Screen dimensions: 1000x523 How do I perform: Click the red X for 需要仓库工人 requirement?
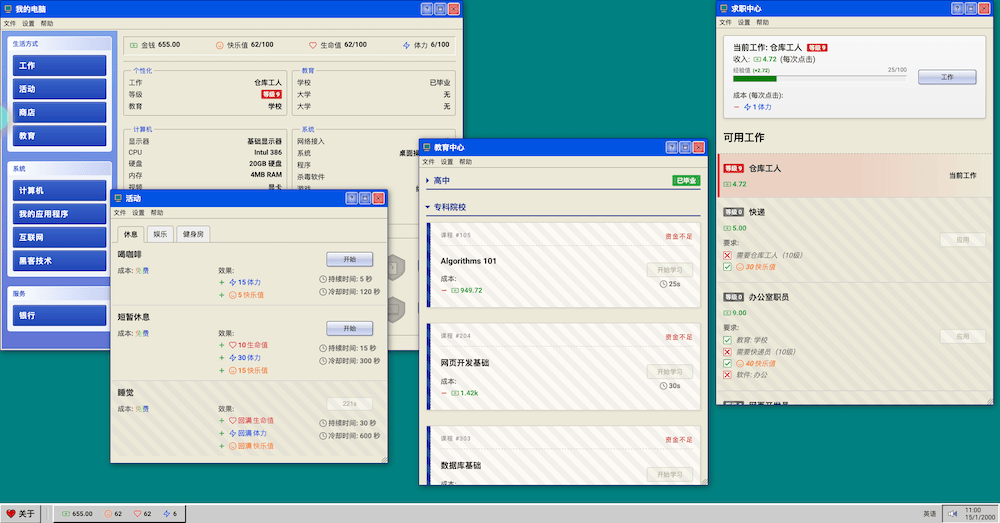pyautogui.click(x=727, y=255)
